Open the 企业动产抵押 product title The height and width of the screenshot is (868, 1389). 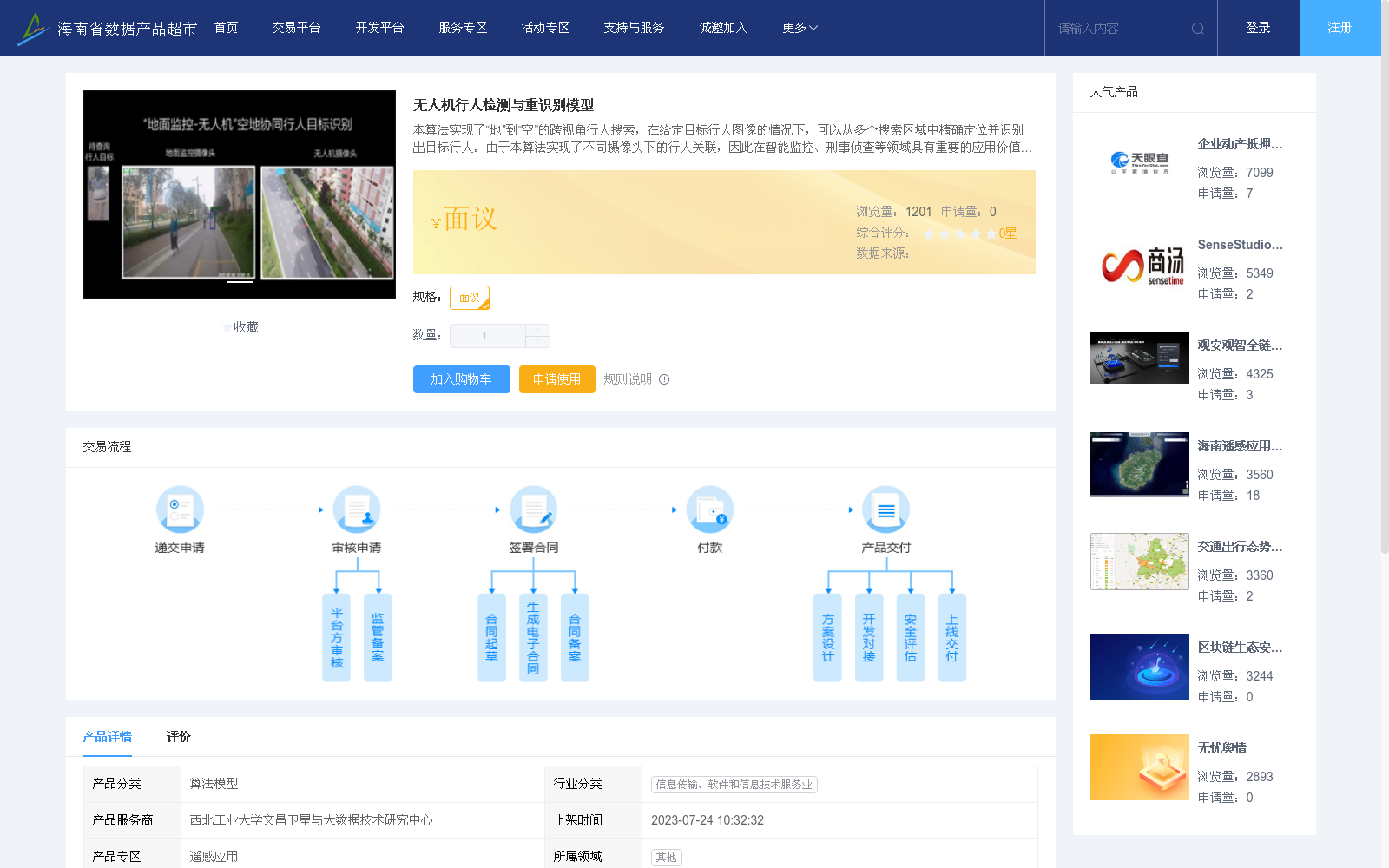tap(1240, 144)
